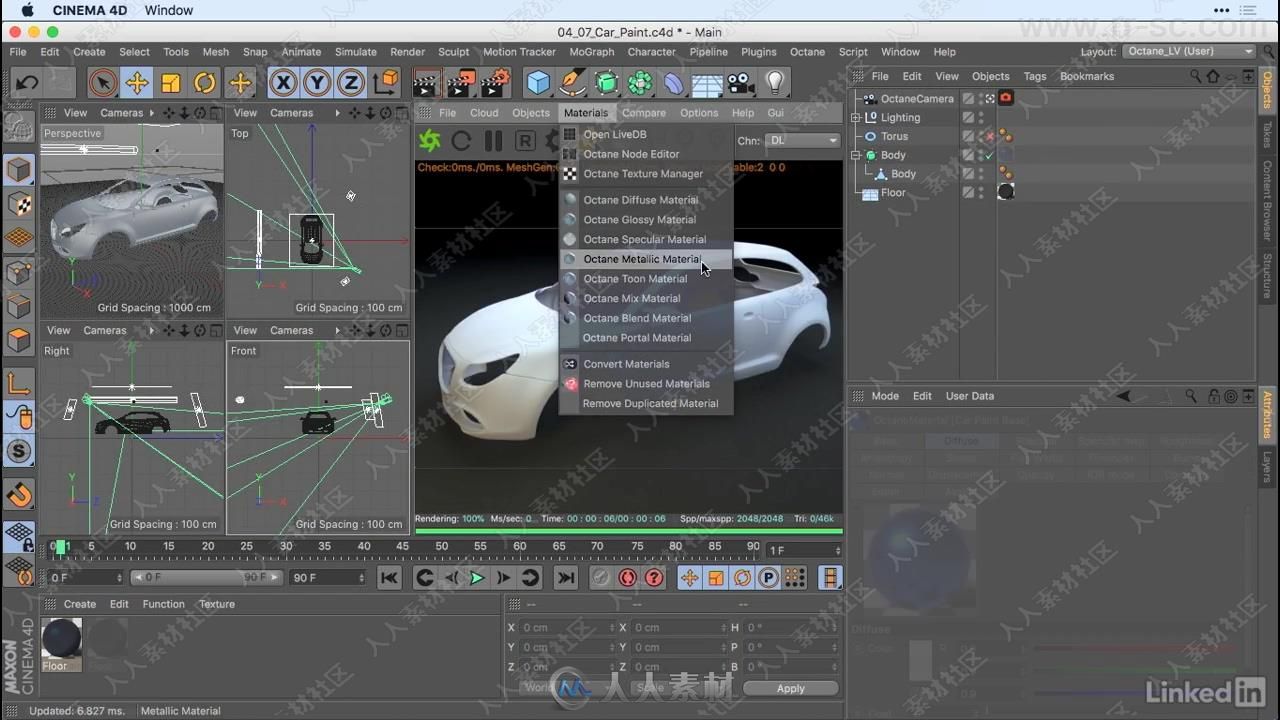Open the Bend deformer objects
1280x720 pixels.
pyautogui.click(x=674, y=83)
